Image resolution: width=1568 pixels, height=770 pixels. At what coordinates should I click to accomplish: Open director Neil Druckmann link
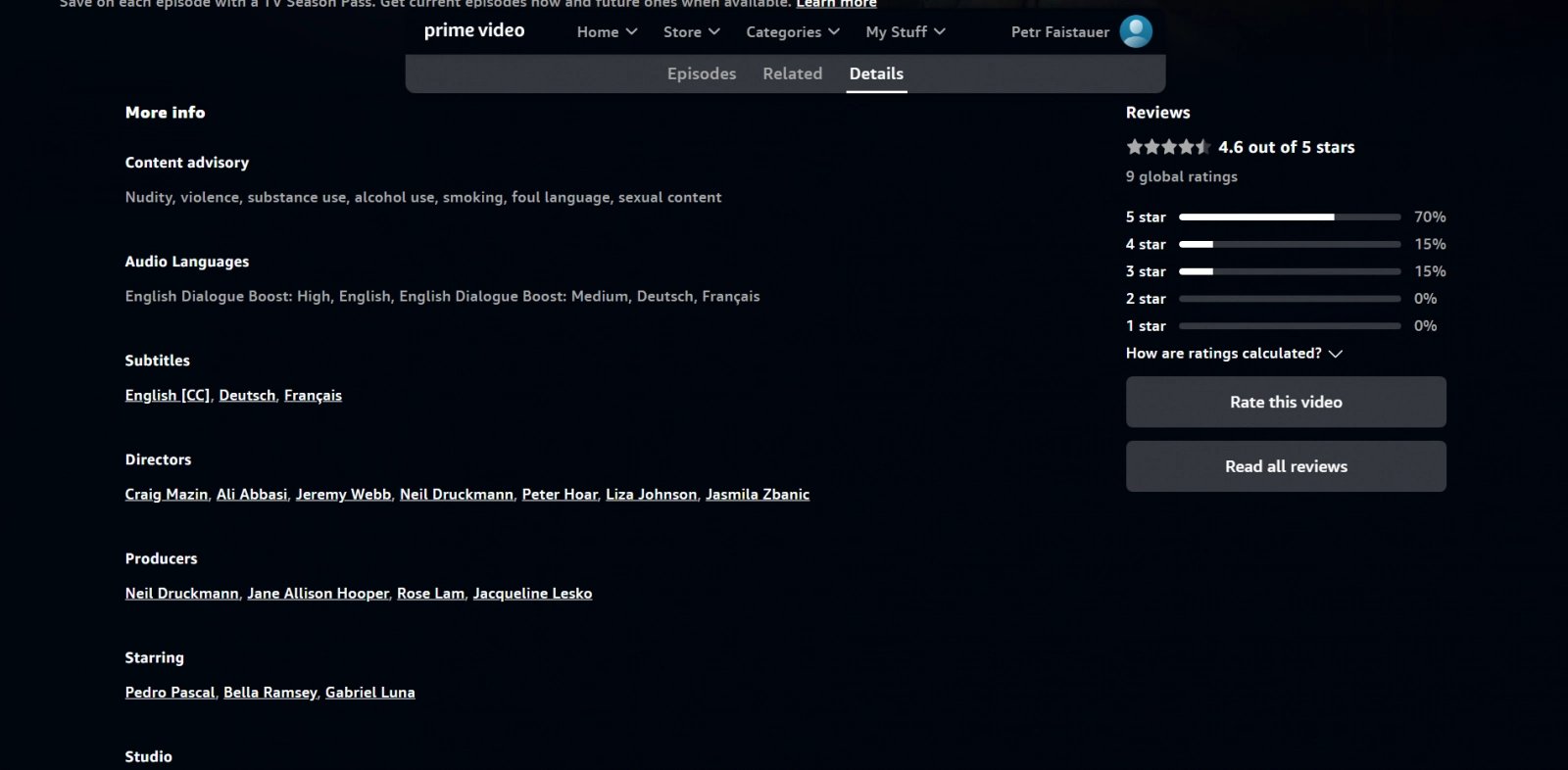click(457, 495)
